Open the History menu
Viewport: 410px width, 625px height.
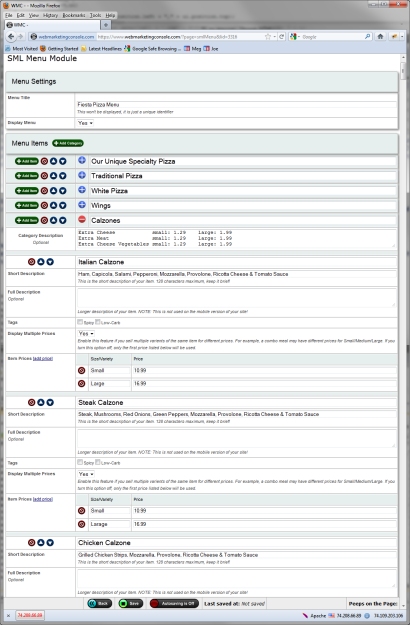coord(50,15)
